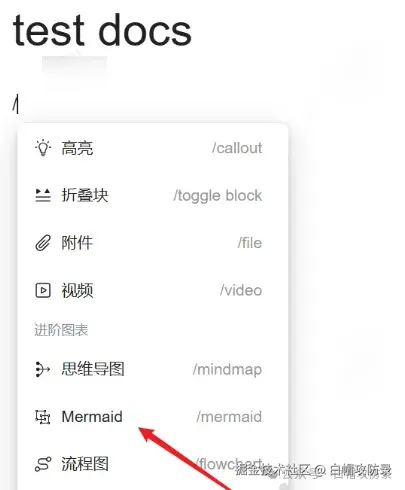Click the toggle block icon
The image size is (405, 490).
coord(43,195)
